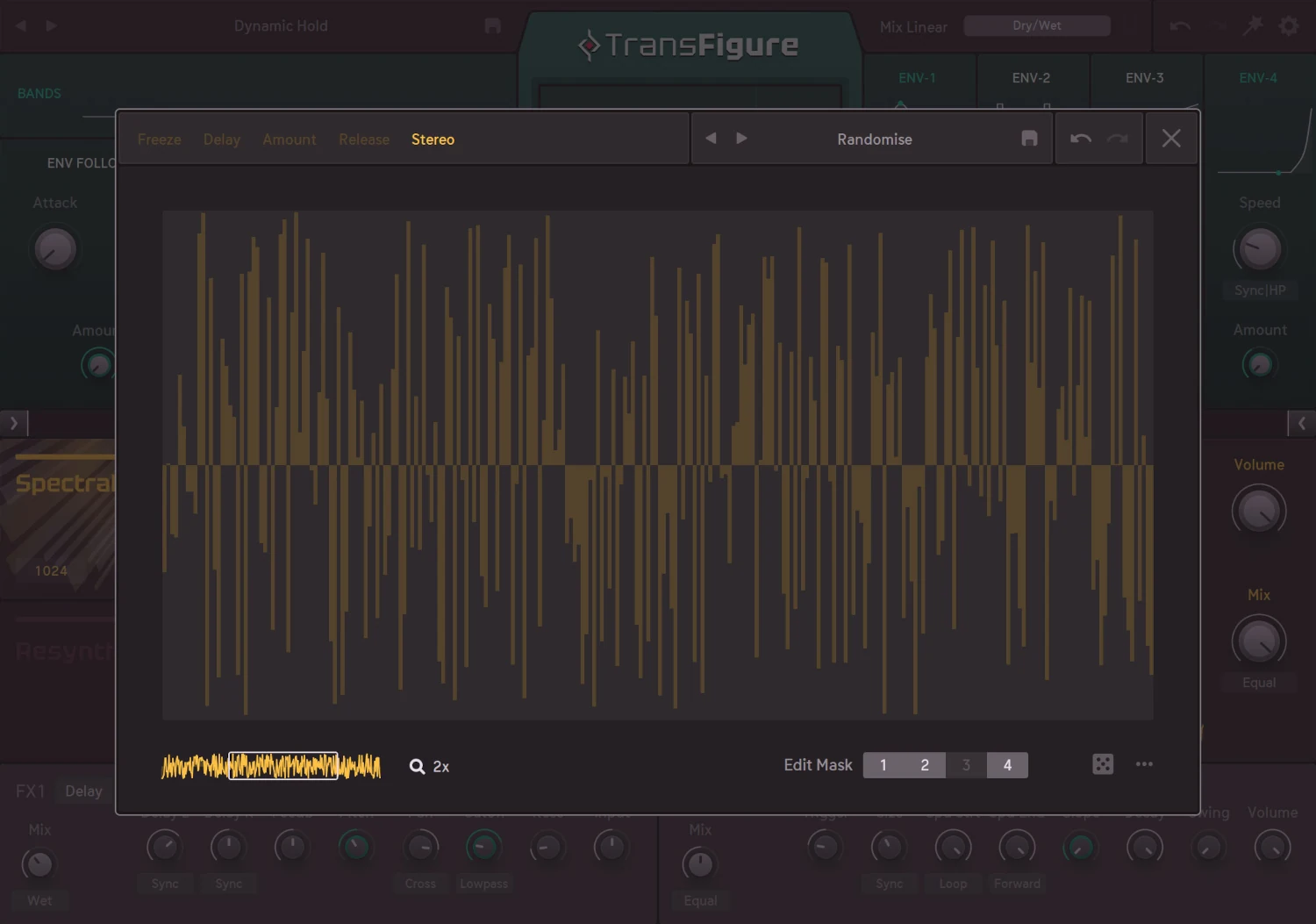The image size is (1316, 924).
Task: Click the undo icon in the Stereo editor
Action: click(x=1080, y=138)
